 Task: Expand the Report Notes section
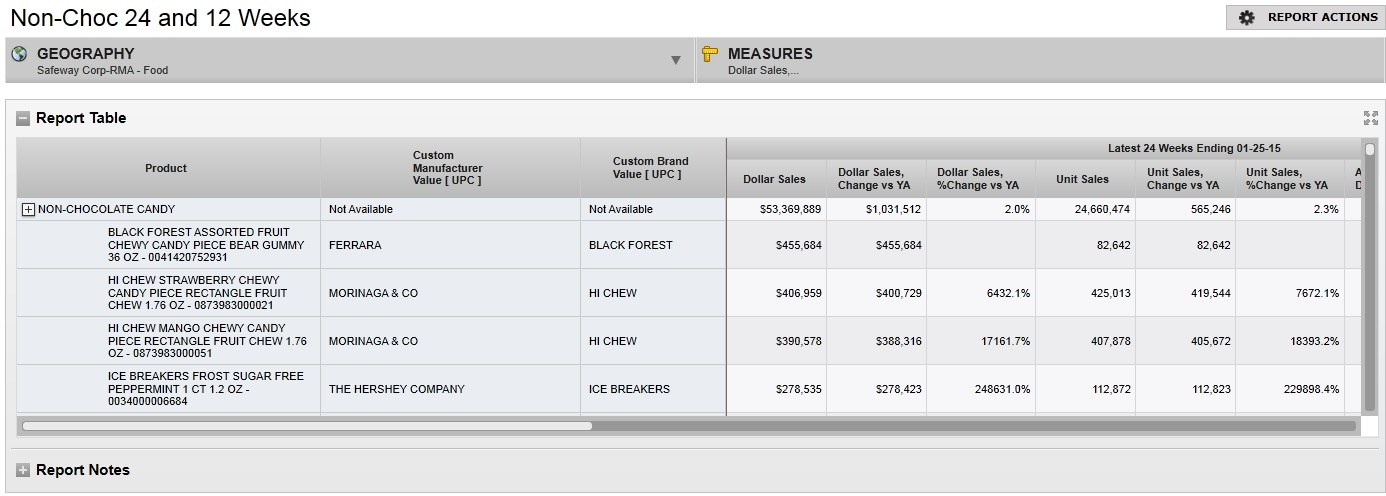[x=23, y=470]
